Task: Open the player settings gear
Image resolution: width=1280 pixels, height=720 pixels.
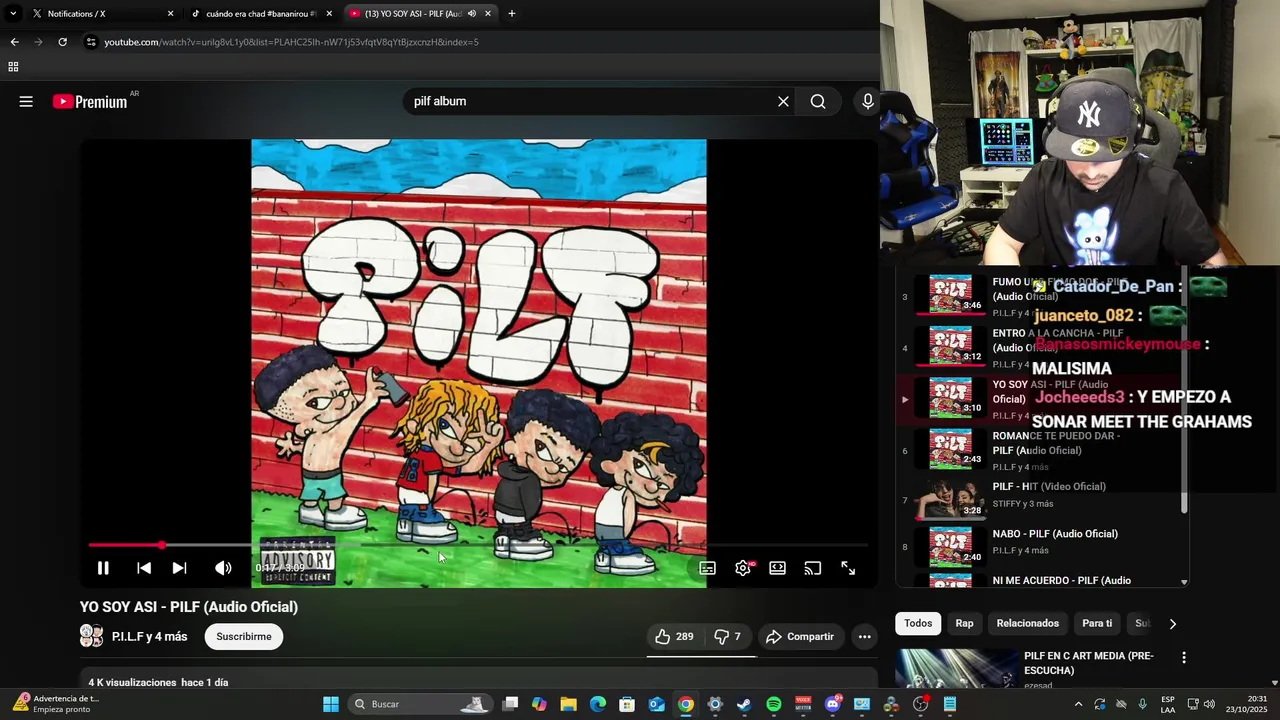Action: pos(743,568)
